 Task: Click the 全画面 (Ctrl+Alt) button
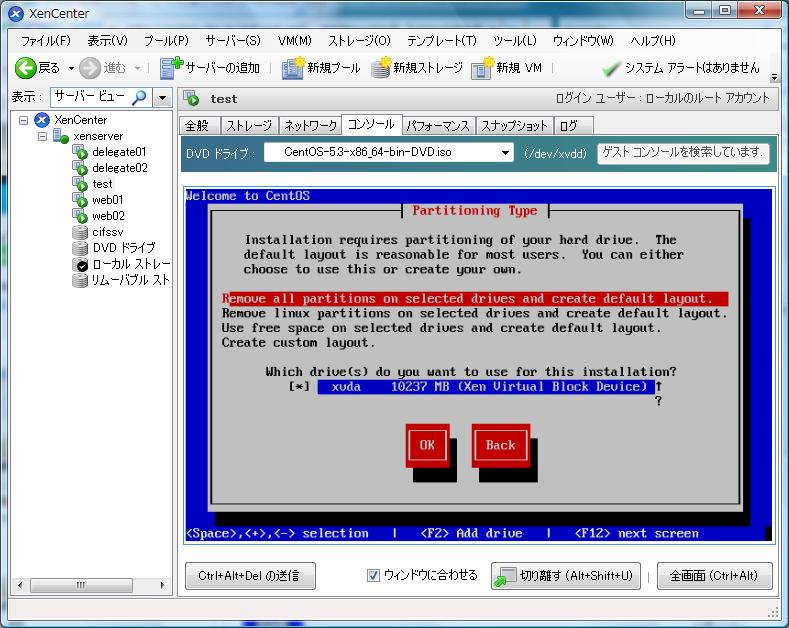(x=715, y=576)
